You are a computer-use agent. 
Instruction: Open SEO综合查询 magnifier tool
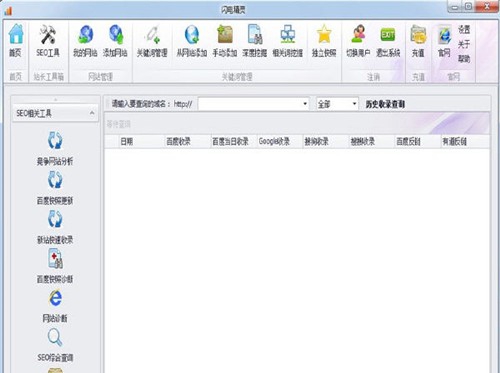click(x=55, y=345)
